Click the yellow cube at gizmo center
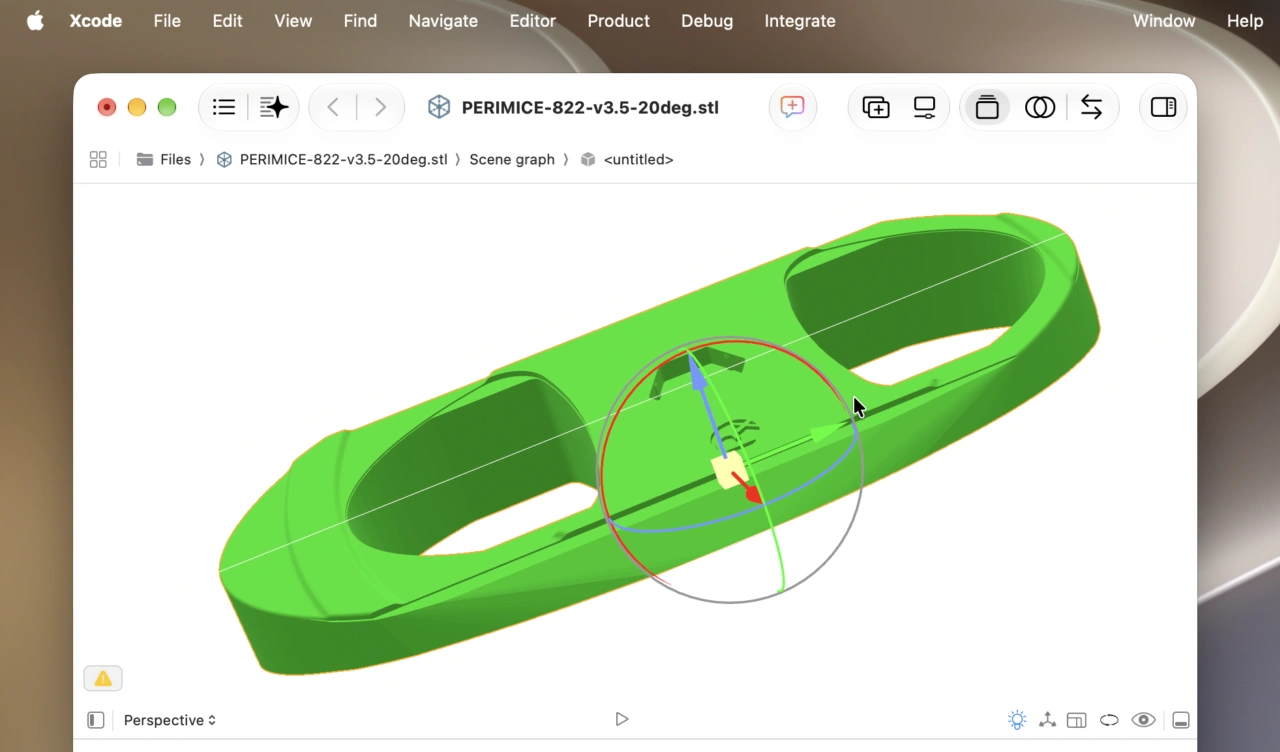Screen dimensions: 1280x752 coord(728,470)
